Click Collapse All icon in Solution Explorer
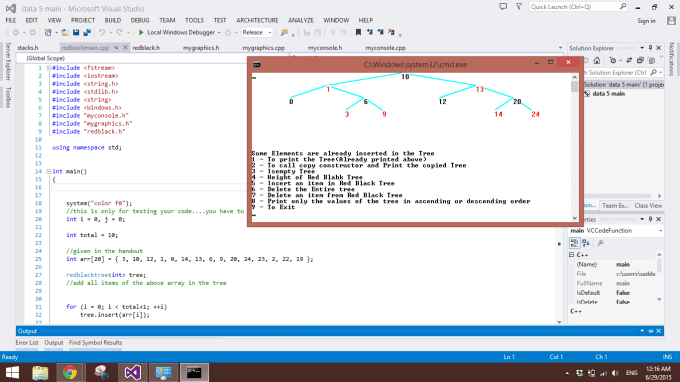Image resolution: width=680 pixels, height=382 pixels. click(640, 61)
